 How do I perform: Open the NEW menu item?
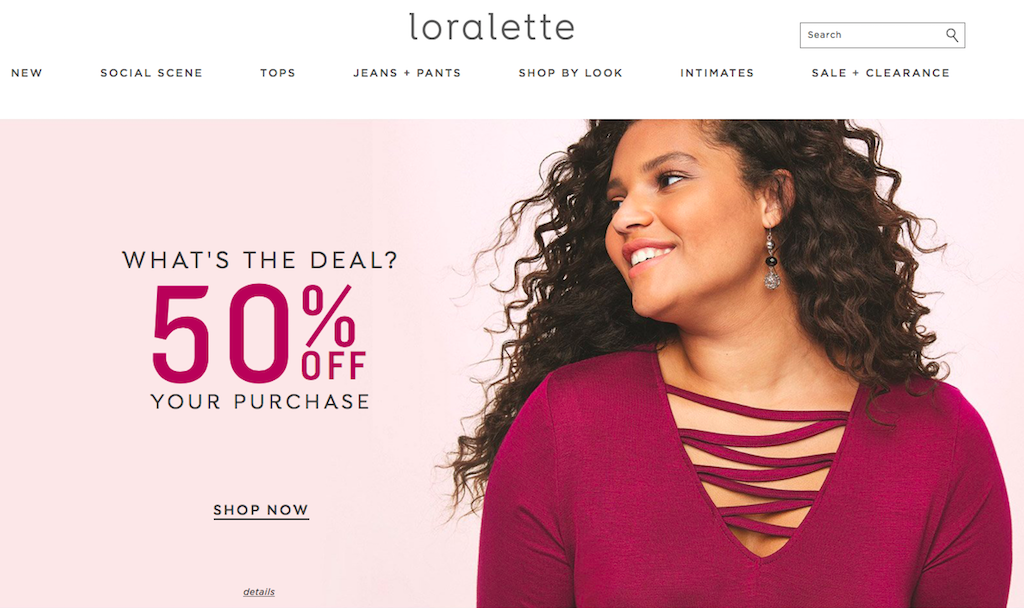tap(27, 73)
